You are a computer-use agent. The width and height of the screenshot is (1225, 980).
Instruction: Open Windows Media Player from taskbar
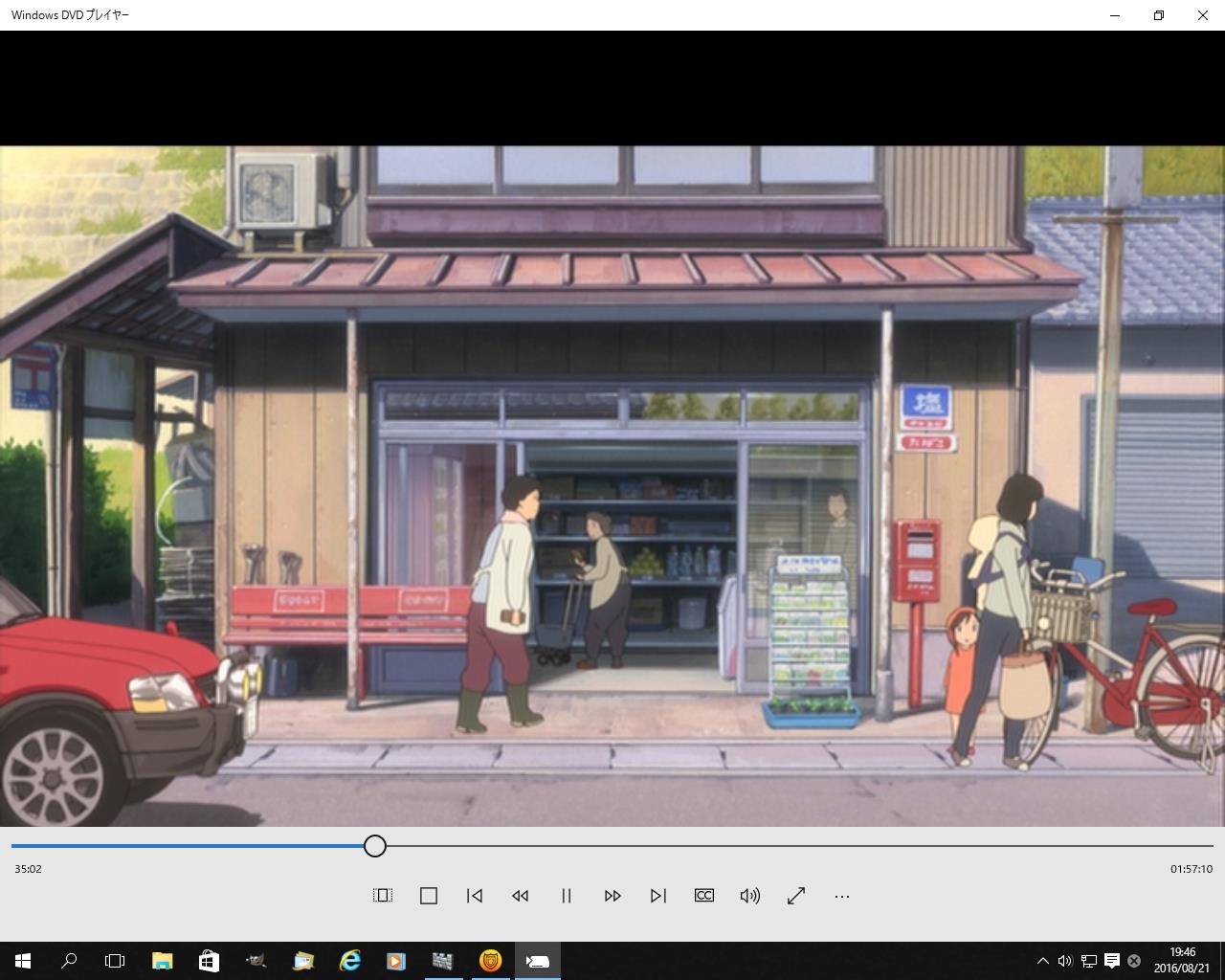(396, 961)
